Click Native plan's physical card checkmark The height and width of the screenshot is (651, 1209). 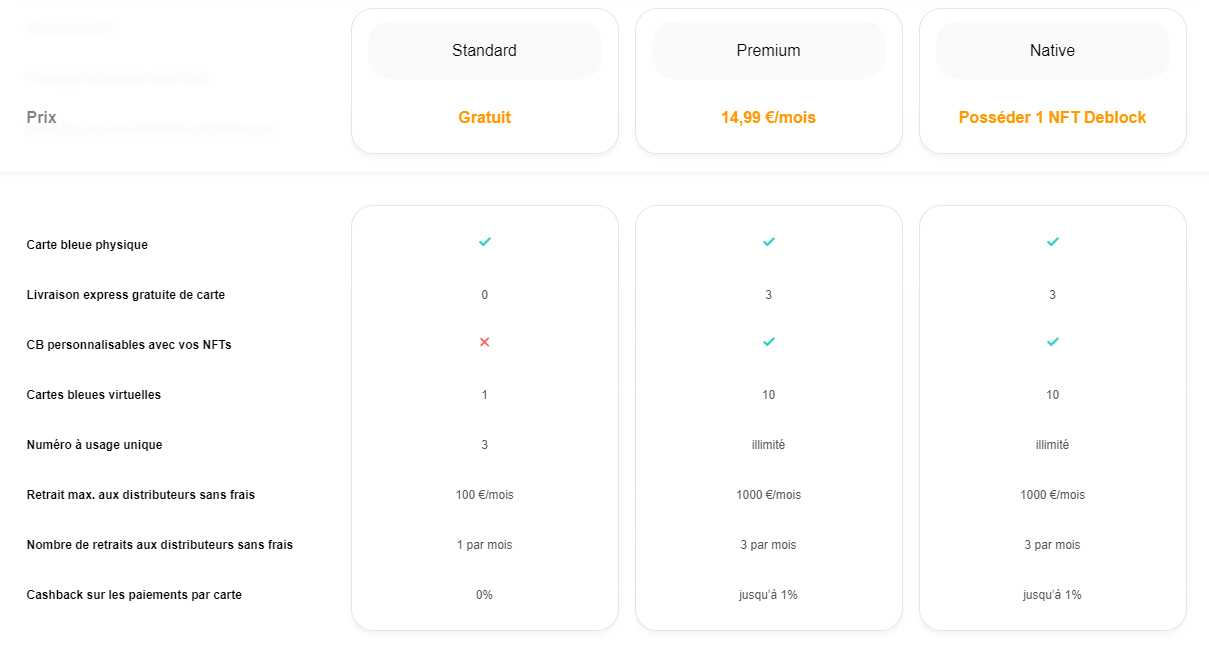point(1052,242)
